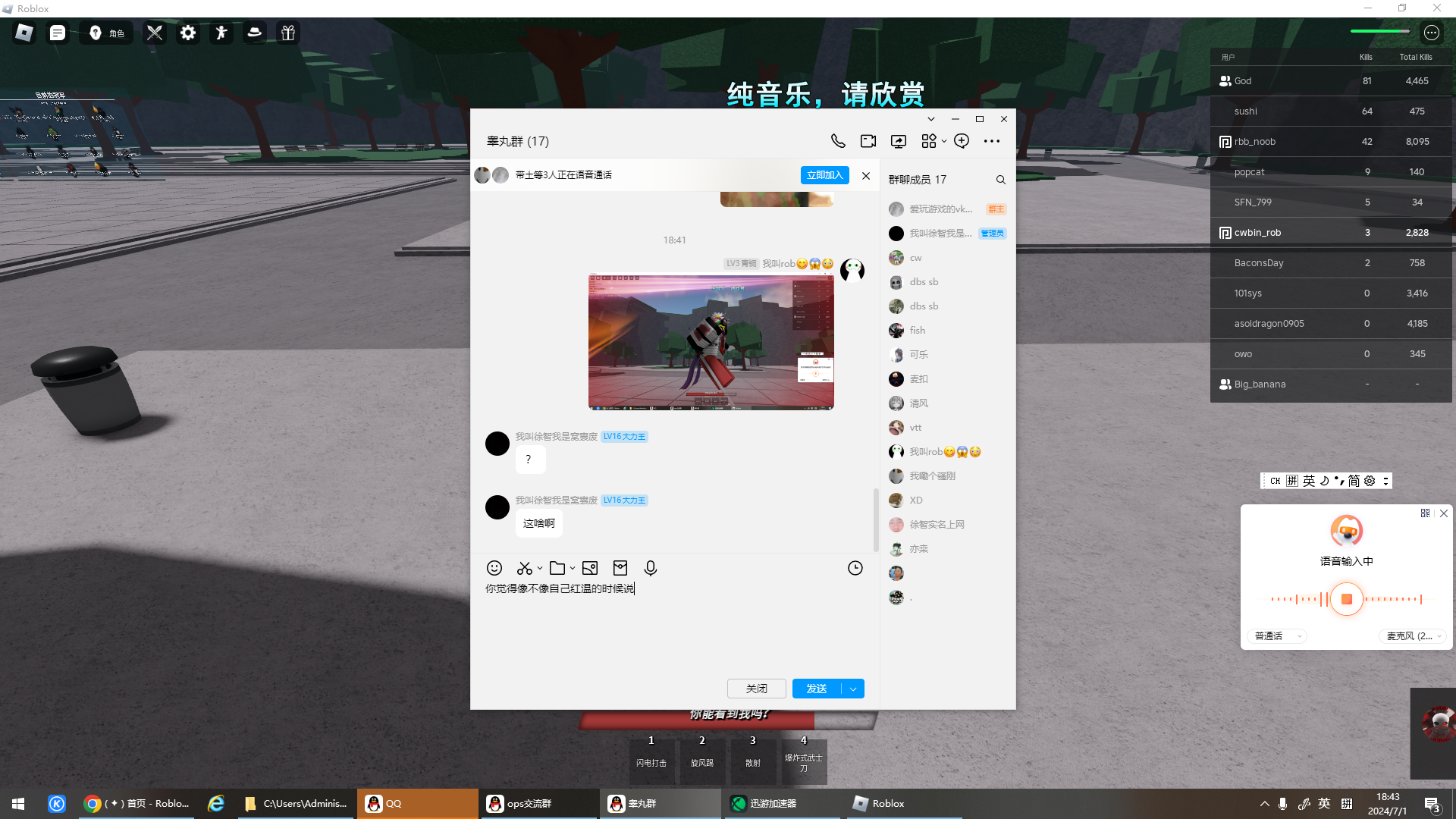Toggle the 英 input indicator in the system tray
1456x819 pixels.
coord(1324,804)
